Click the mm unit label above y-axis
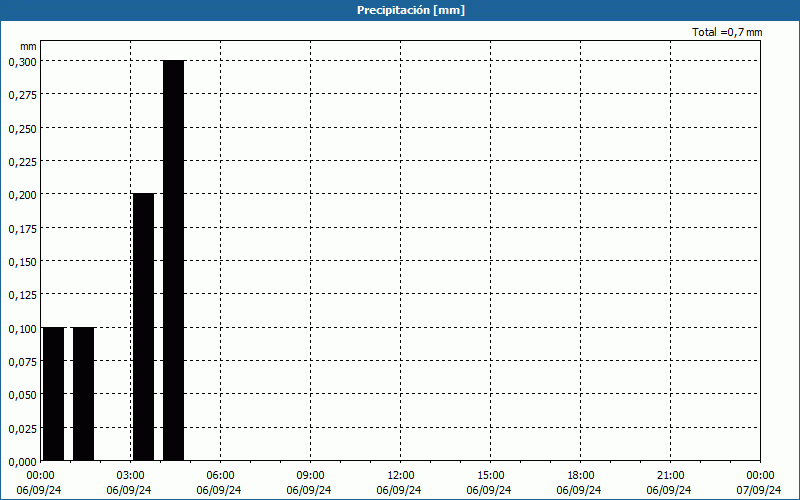The width and height of the screenshot is (800, 500). [28, 46]
